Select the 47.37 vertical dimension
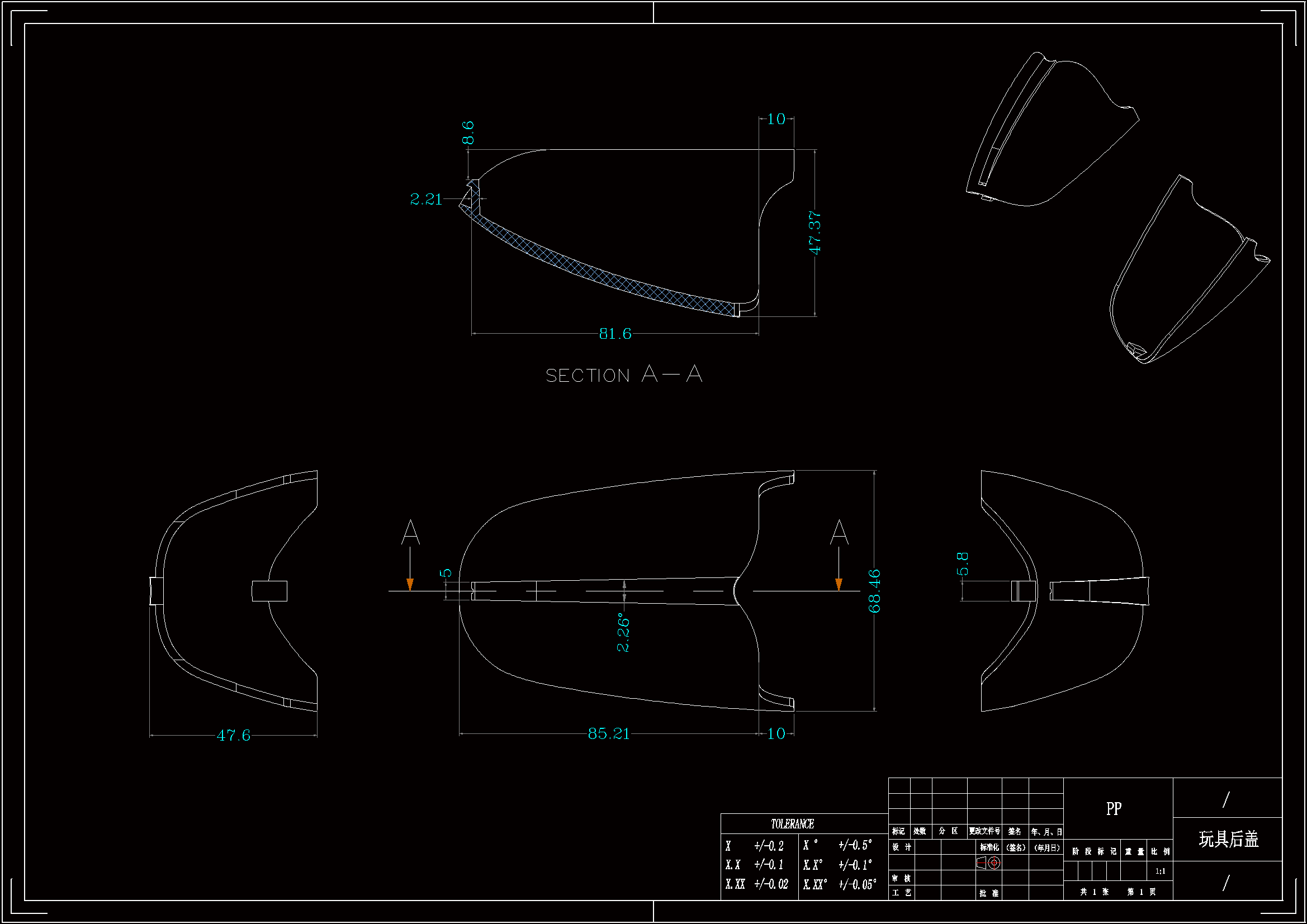 click(x=814, y=233)
